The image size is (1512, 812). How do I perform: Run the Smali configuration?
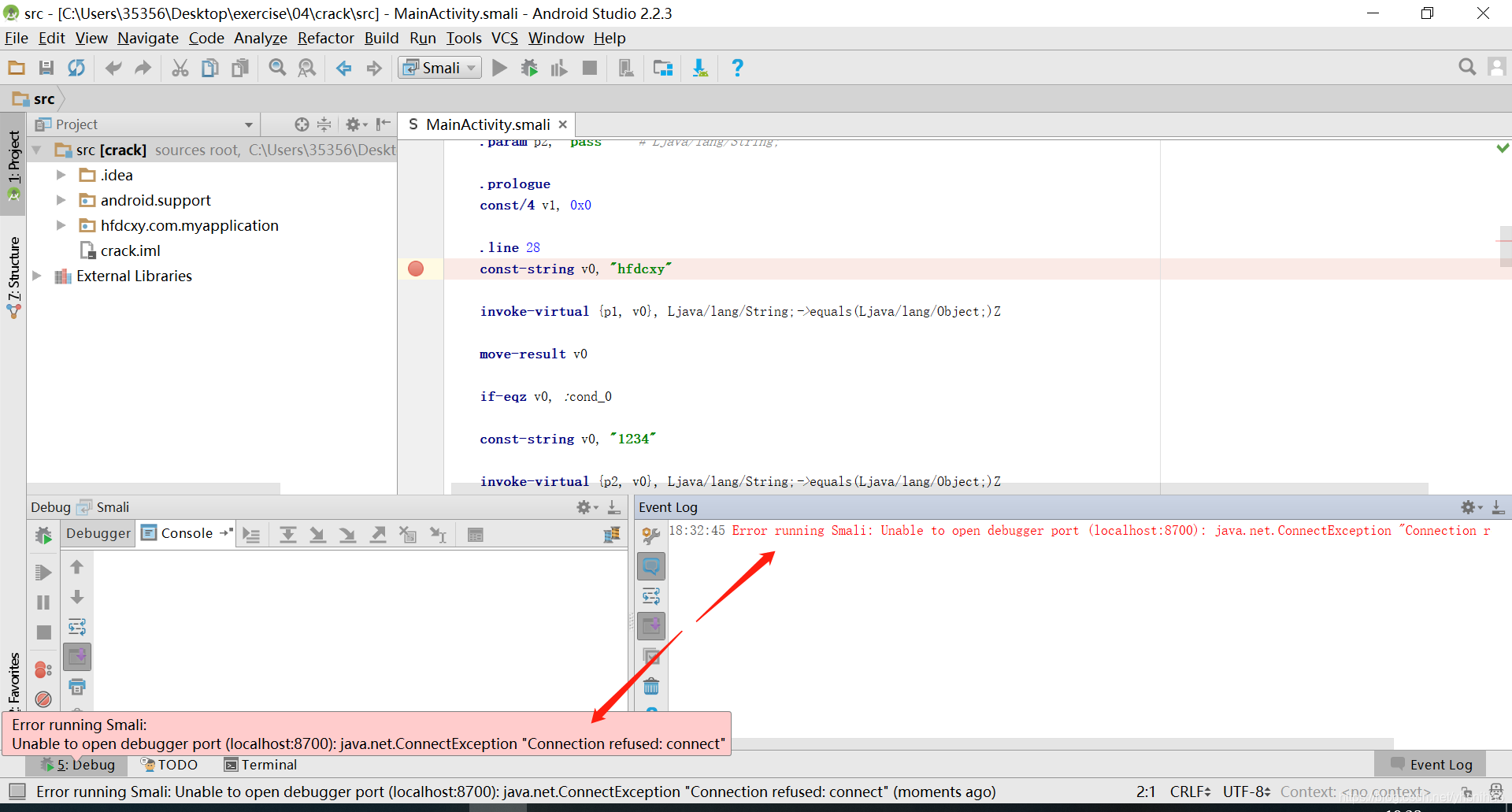(499, 69)
